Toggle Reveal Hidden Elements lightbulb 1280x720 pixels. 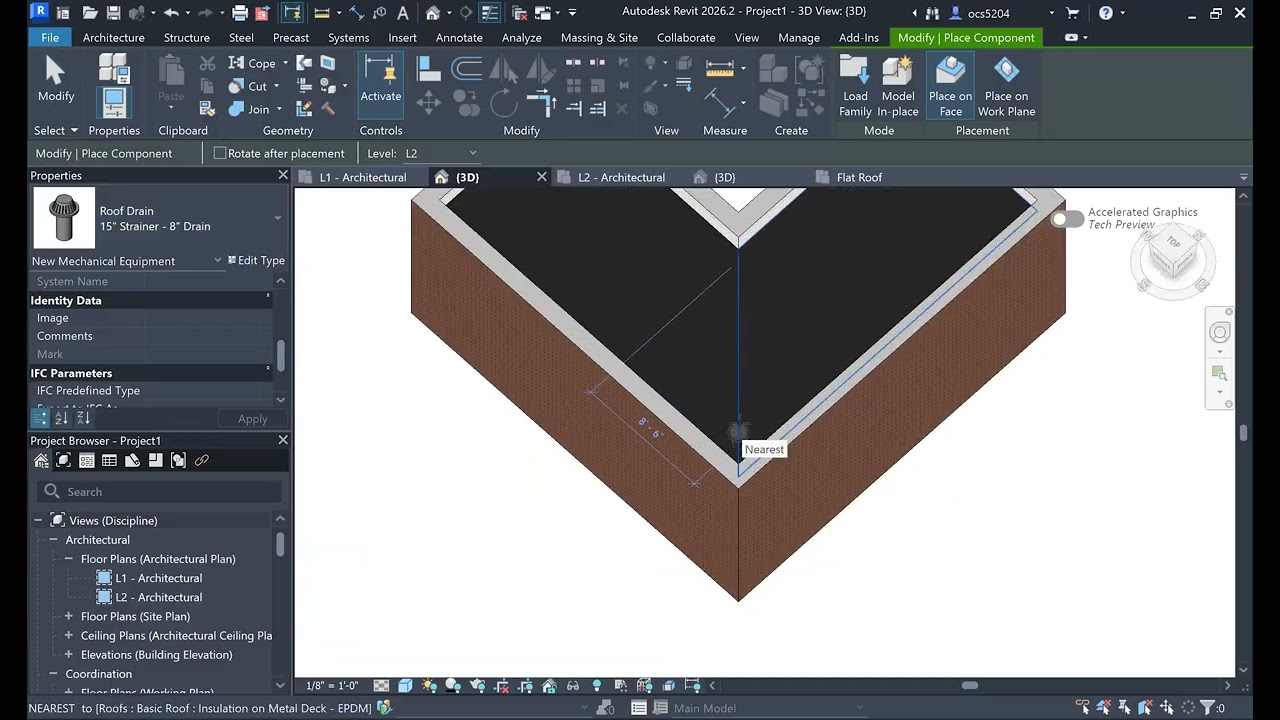point(597,685)
